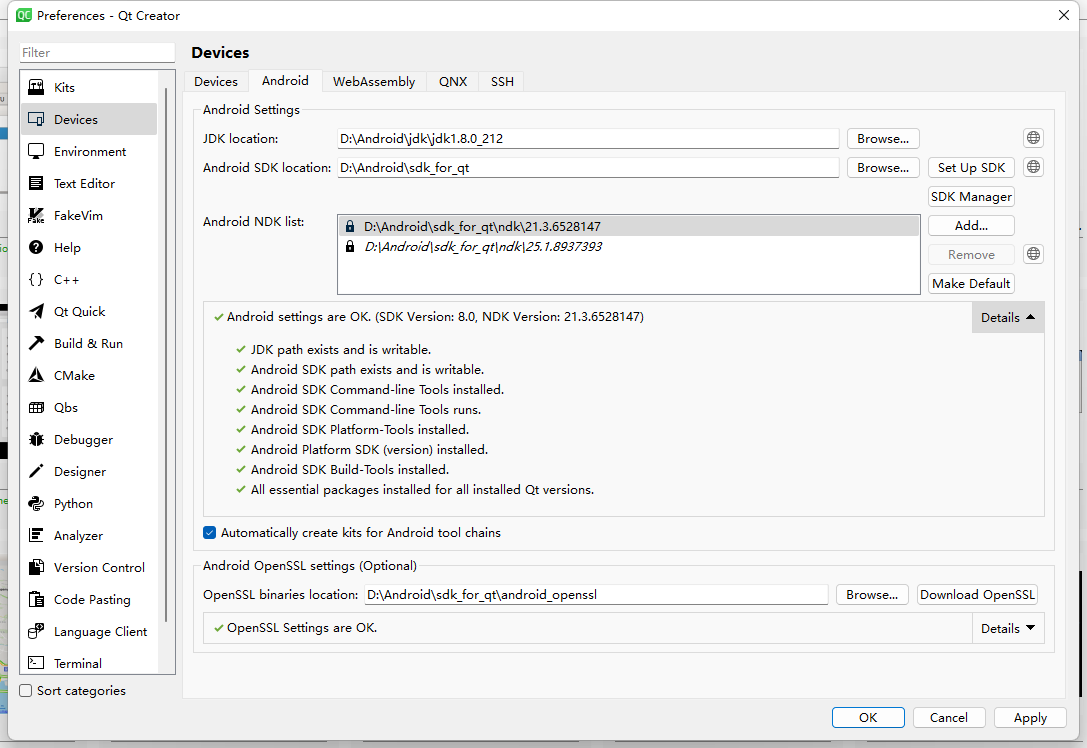Open Build & Run hammer icon

36,343
